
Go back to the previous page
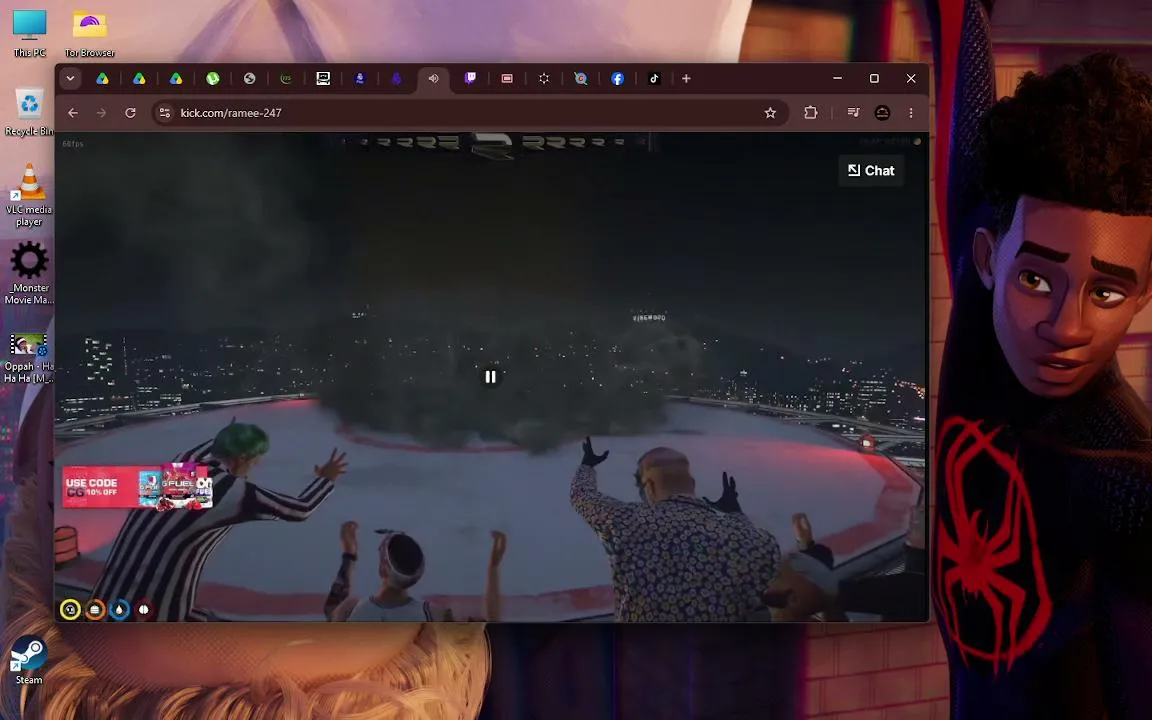(x=73, y=112)
